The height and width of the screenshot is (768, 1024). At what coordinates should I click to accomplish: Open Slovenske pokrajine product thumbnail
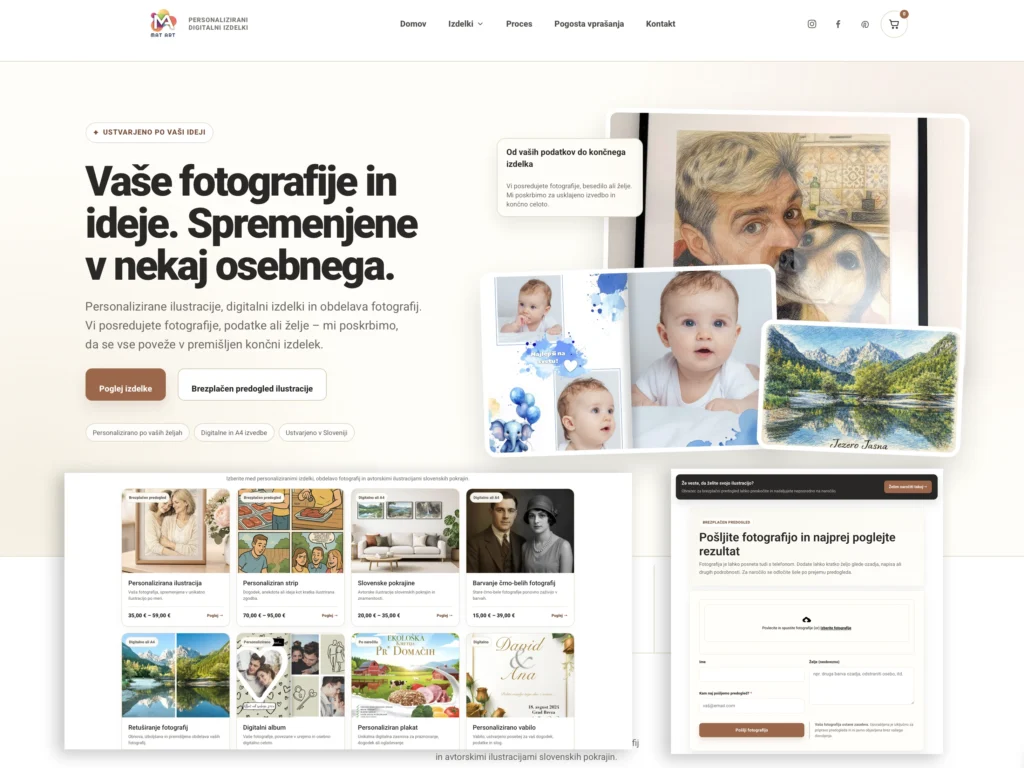405,530
